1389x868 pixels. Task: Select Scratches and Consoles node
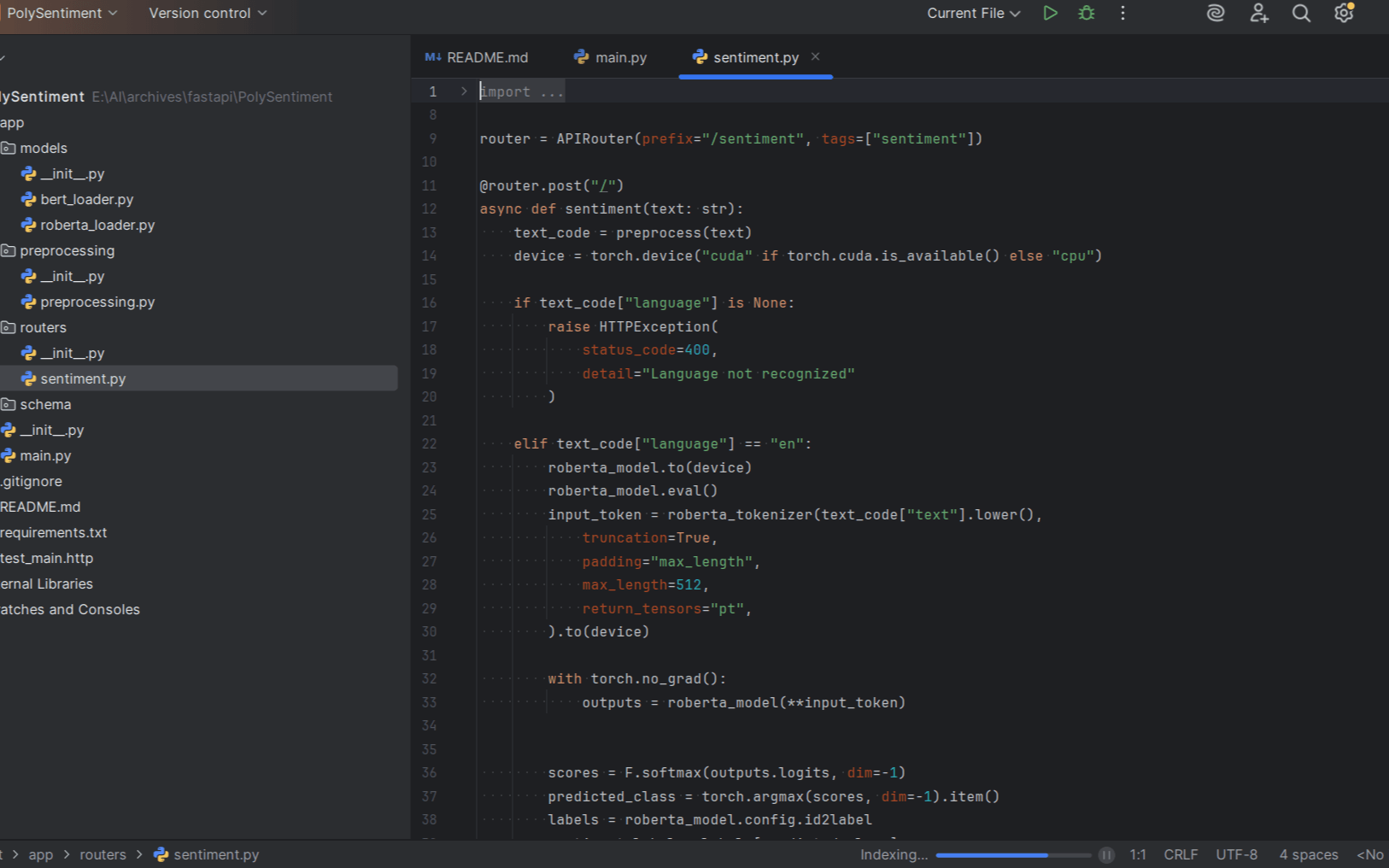(x=70, y=609)
